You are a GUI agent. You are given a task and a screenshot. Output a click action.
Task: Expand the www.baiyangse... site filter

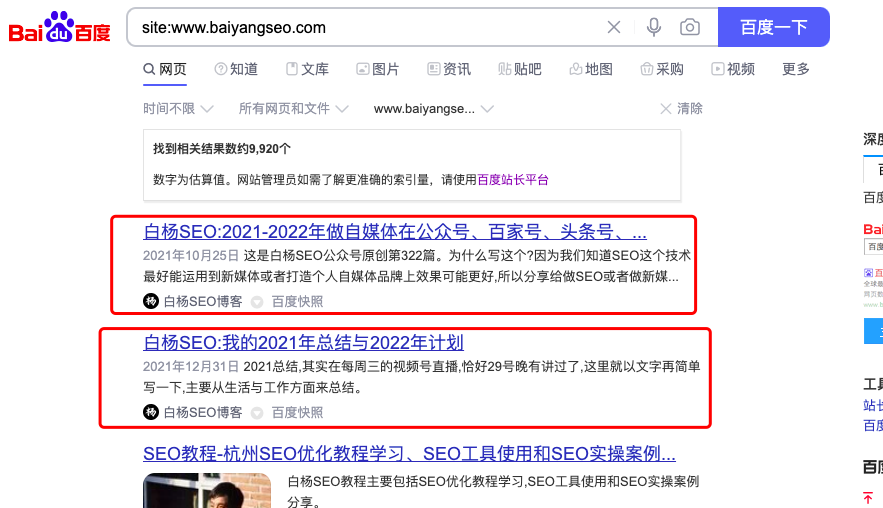click(x=434, y=109)
